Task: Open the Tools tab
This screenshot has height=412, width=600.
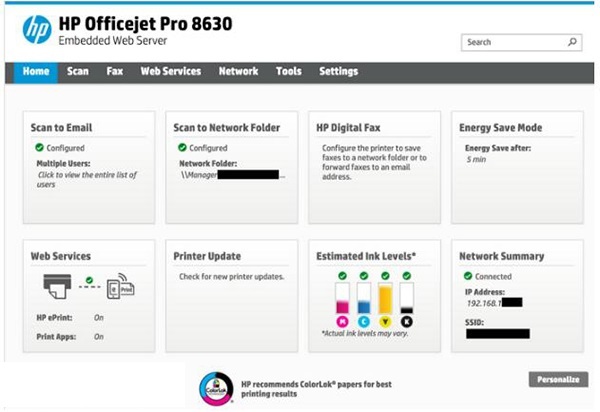Action: [x=289, y=72]
